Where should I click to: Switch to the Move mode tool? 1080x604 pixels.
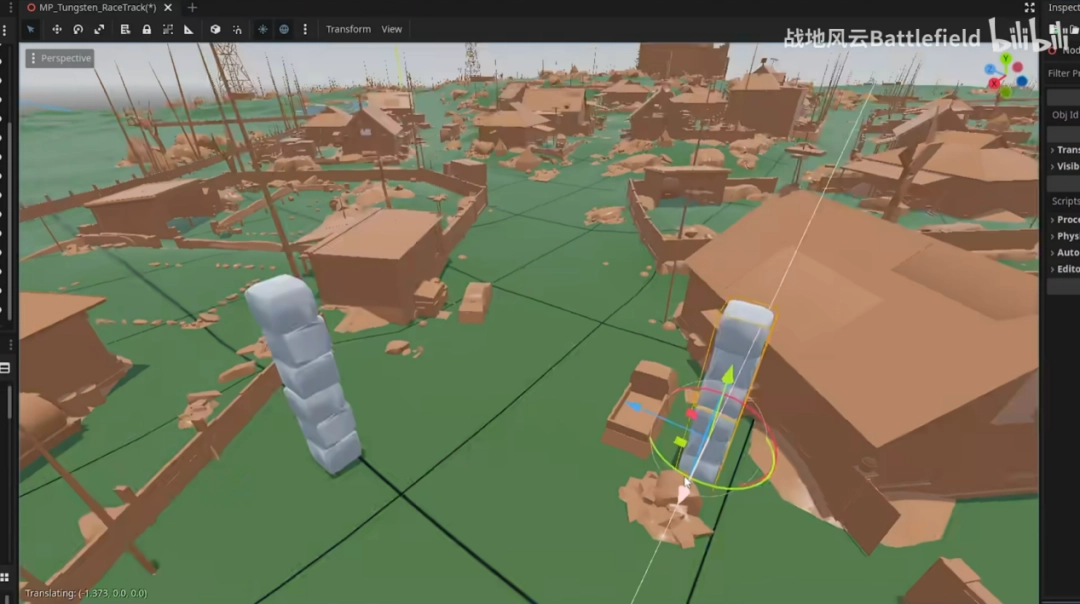(x=56, y=29)
